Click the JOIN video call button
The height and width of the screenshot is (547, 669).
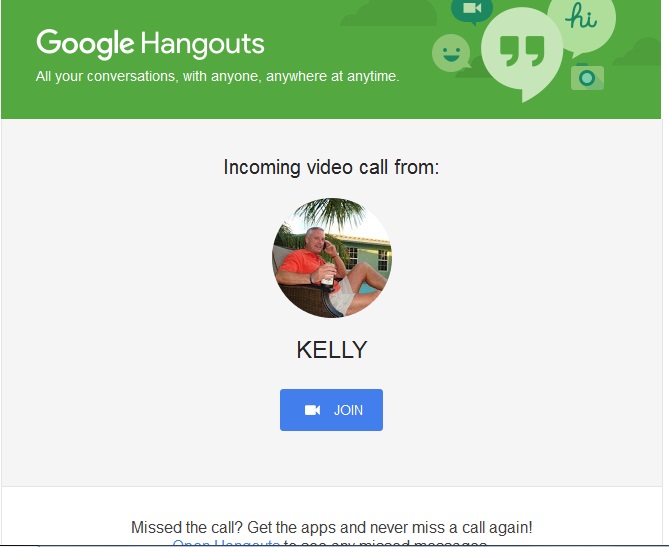(331, 410)
